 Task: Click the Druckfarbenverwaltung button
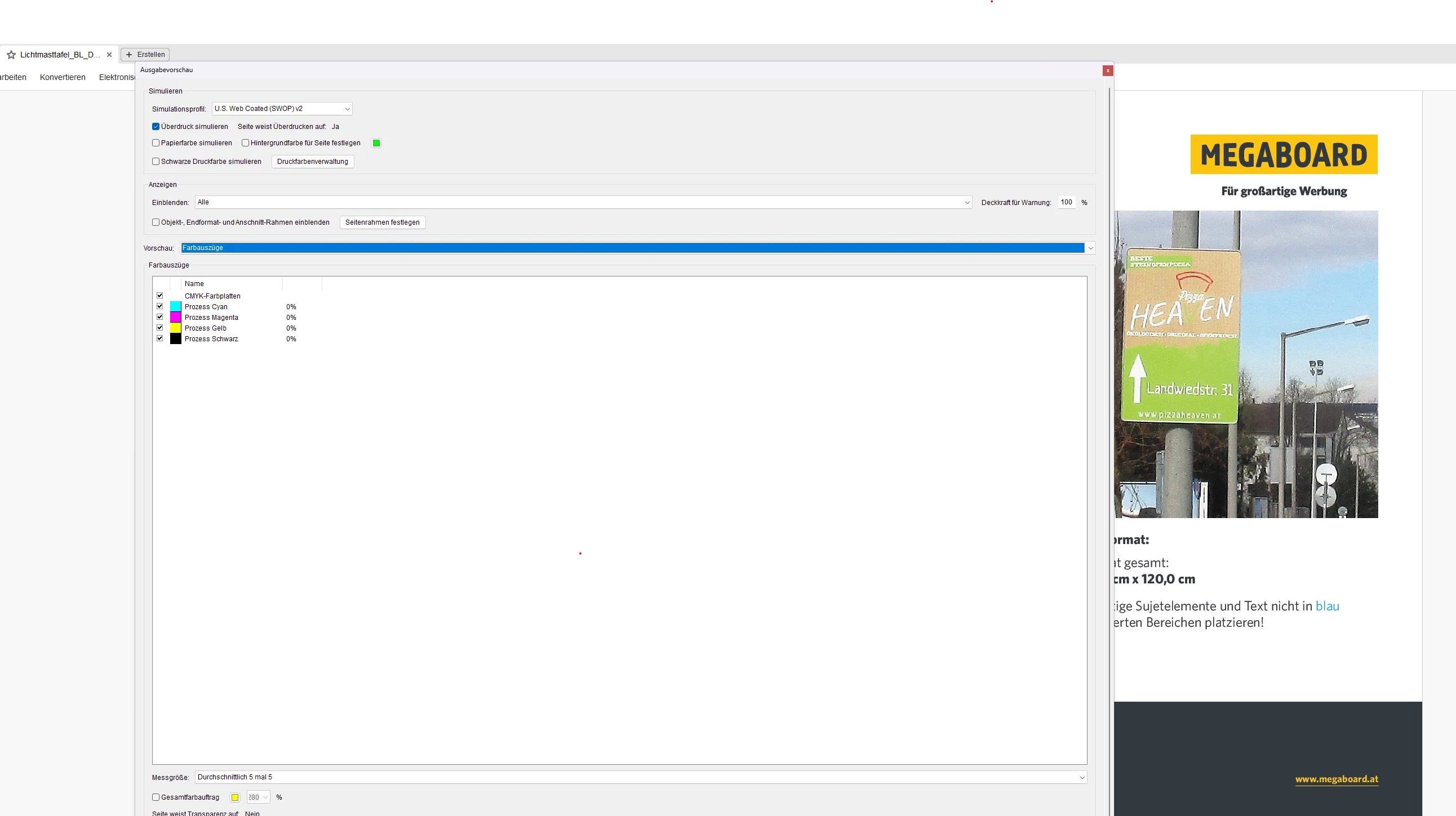pos(313,162)
